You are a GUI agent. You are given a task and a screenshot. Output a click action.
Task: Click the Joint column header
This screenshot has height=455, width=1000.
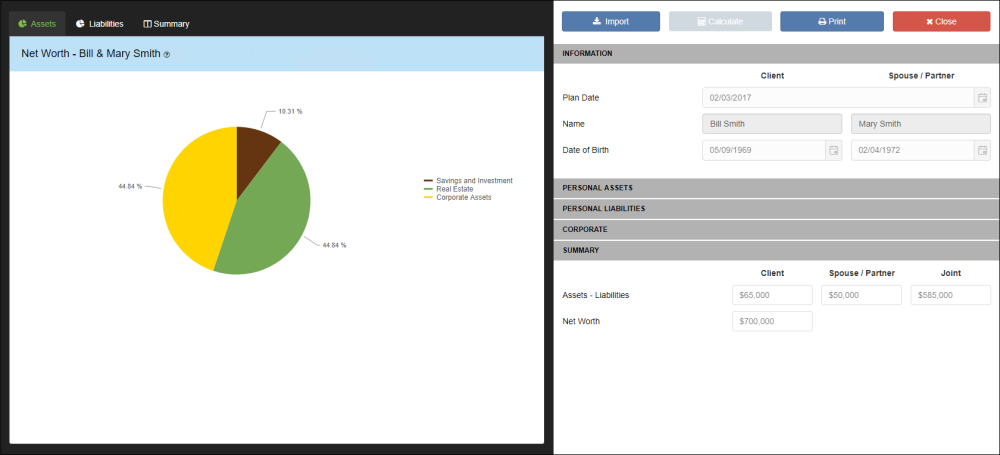pos(950,273)
